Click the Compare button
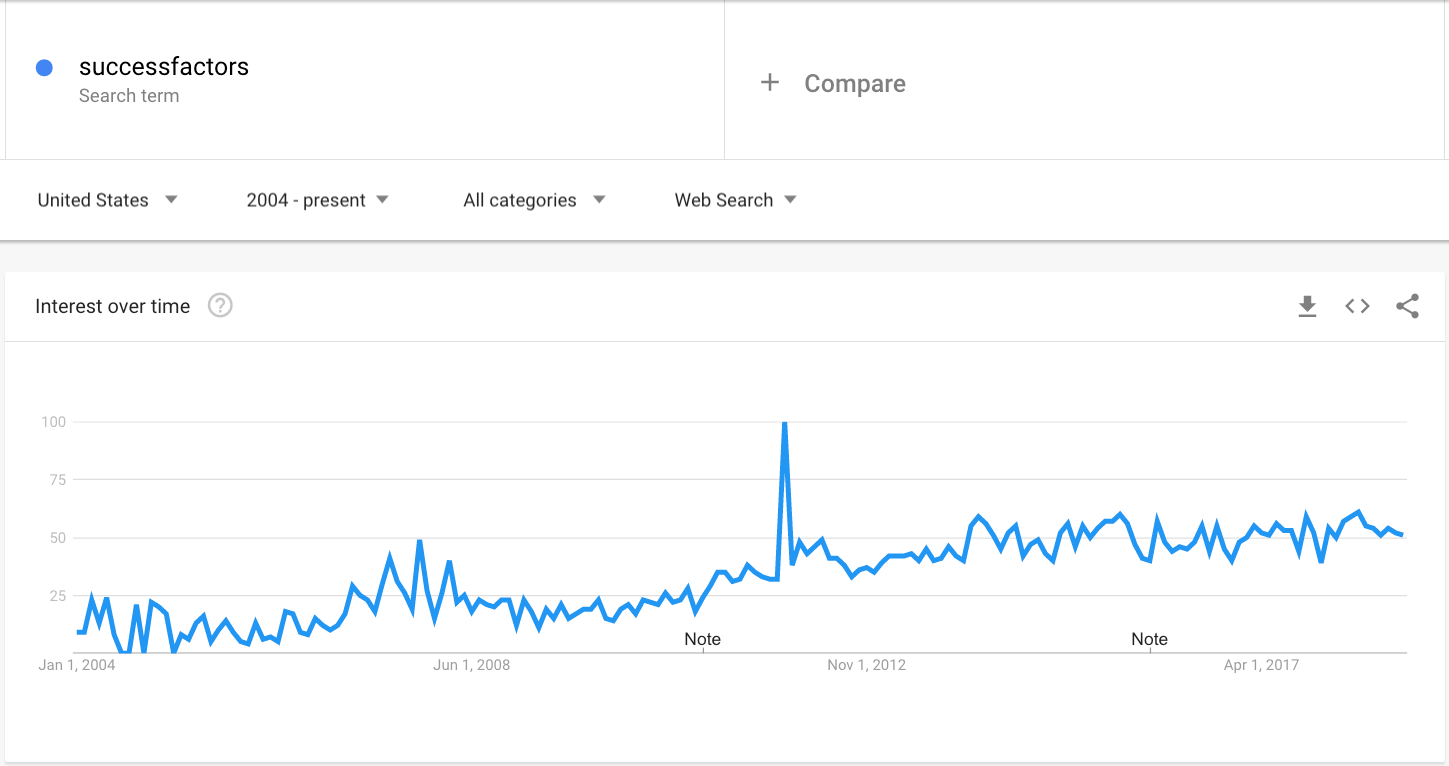This screenshot has width=1449, height=766. [x=833, y=83]
